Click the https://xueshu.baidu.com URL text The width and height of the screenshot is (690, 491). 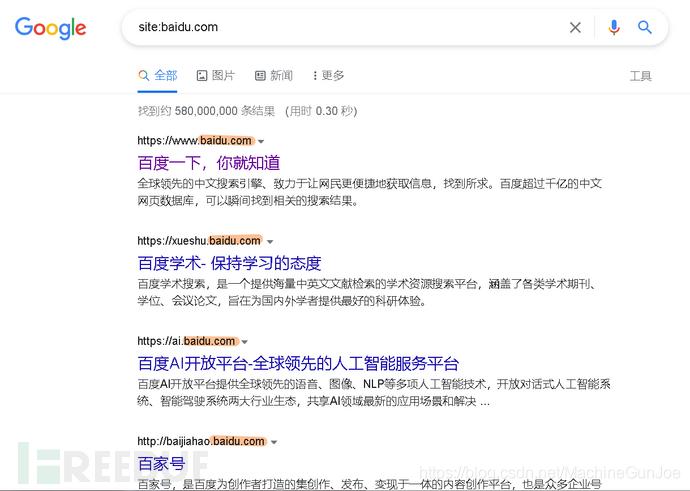pyautogui.click(x=199, y=241)
